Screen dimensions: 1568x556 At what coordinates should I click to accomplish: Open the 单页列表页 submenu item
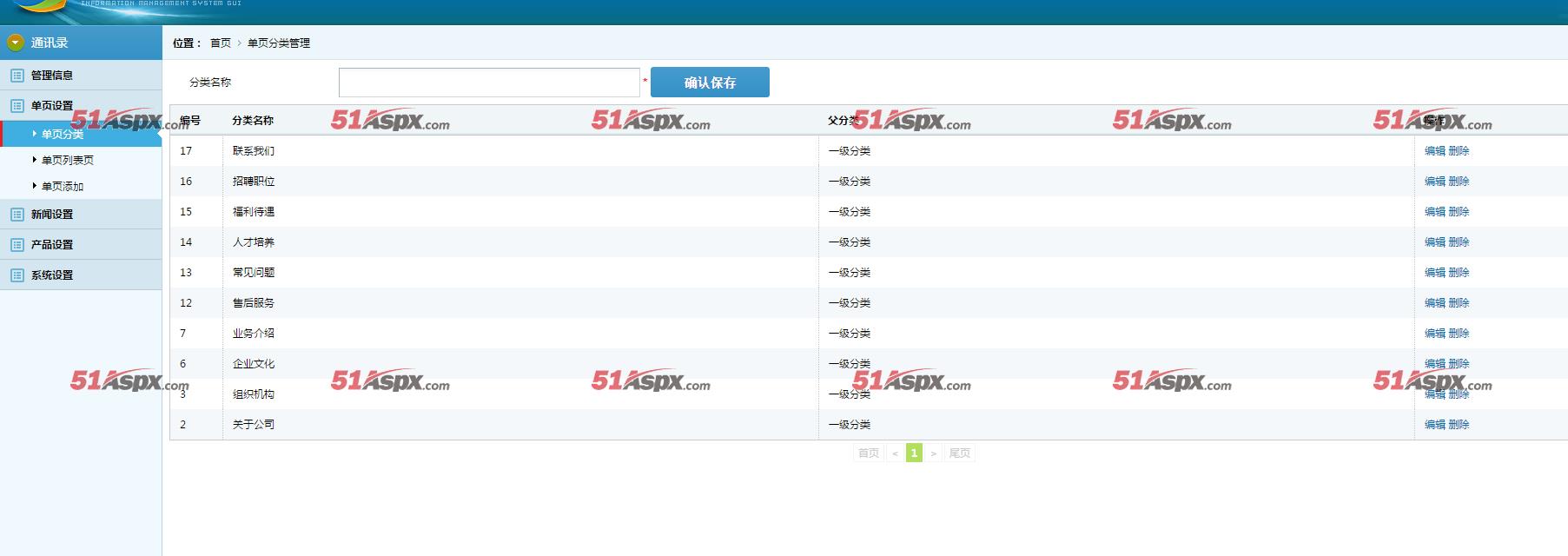[67, 161]
